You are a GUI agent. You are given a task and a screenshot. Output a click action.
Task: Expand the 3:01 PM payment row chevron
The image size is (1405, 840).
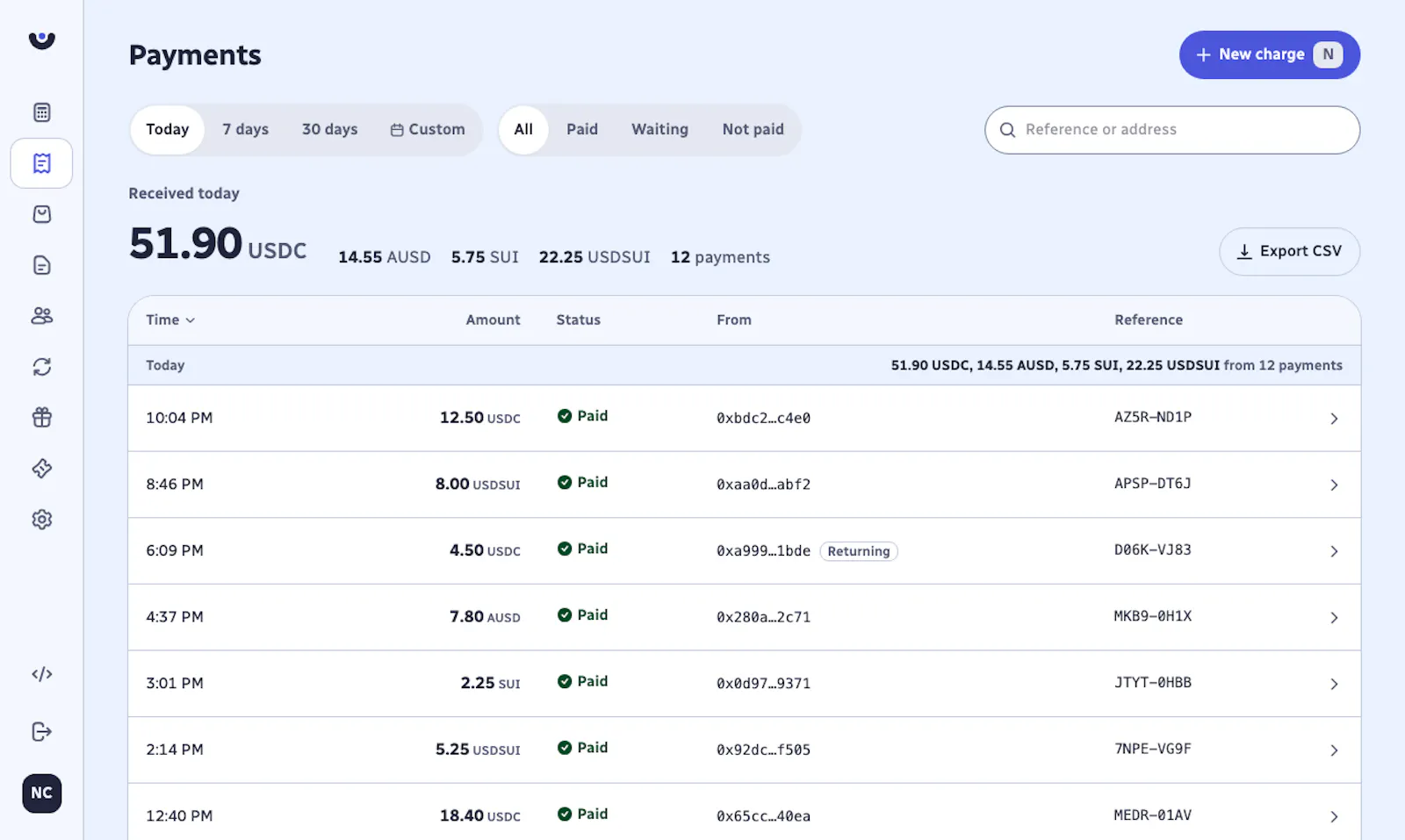tap(1334, 684)
